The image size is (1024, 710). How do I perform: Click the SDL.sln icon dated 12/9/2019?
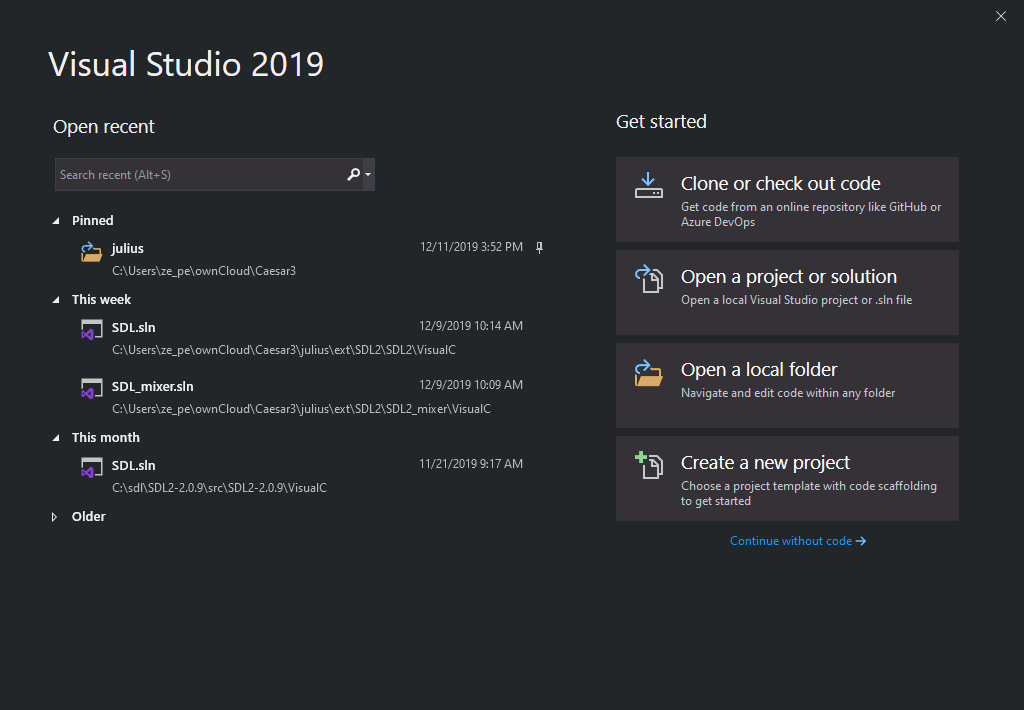click(91, 330)
